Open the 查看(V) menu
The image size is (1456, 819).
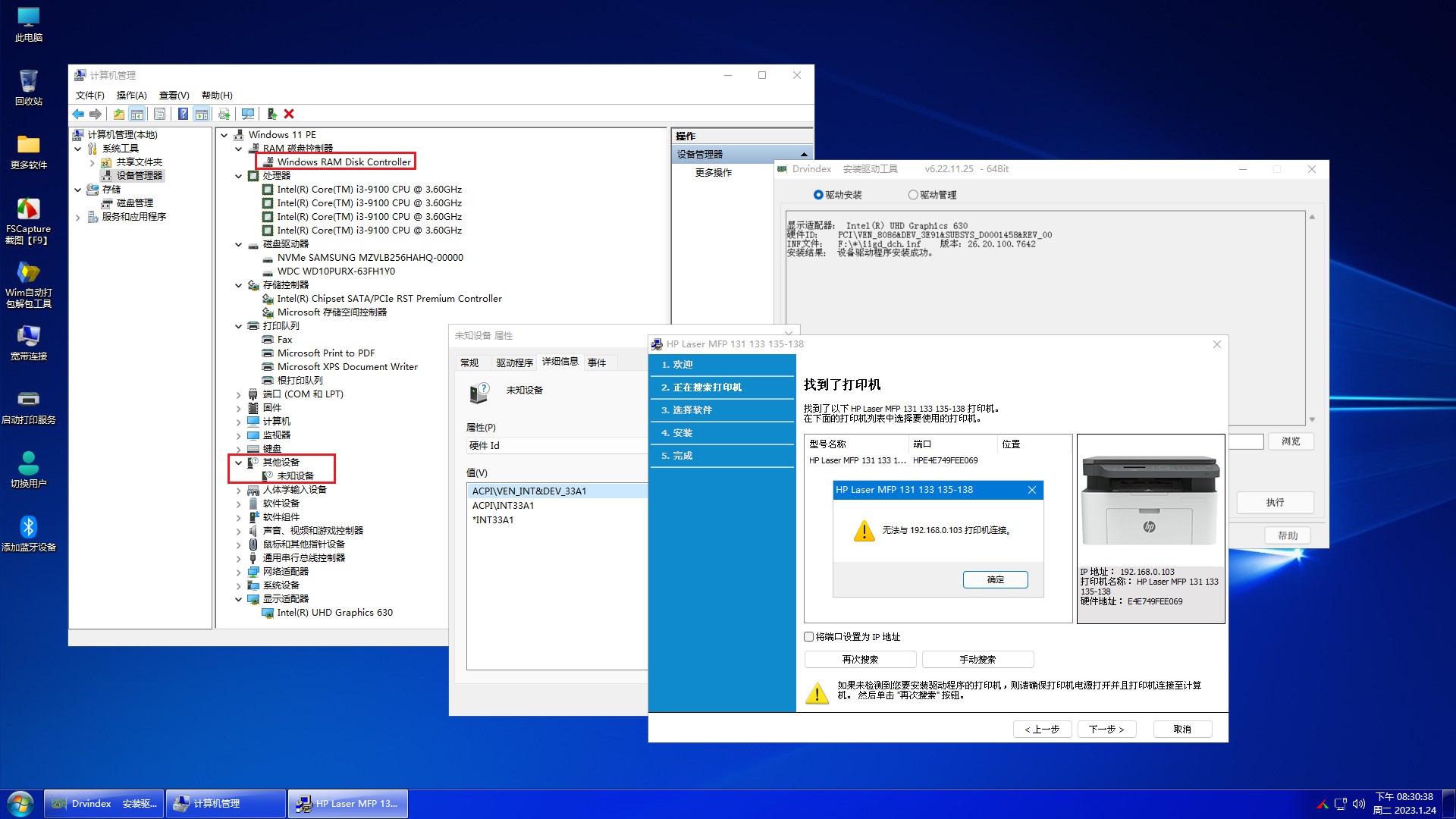click(x=174, y=96)
